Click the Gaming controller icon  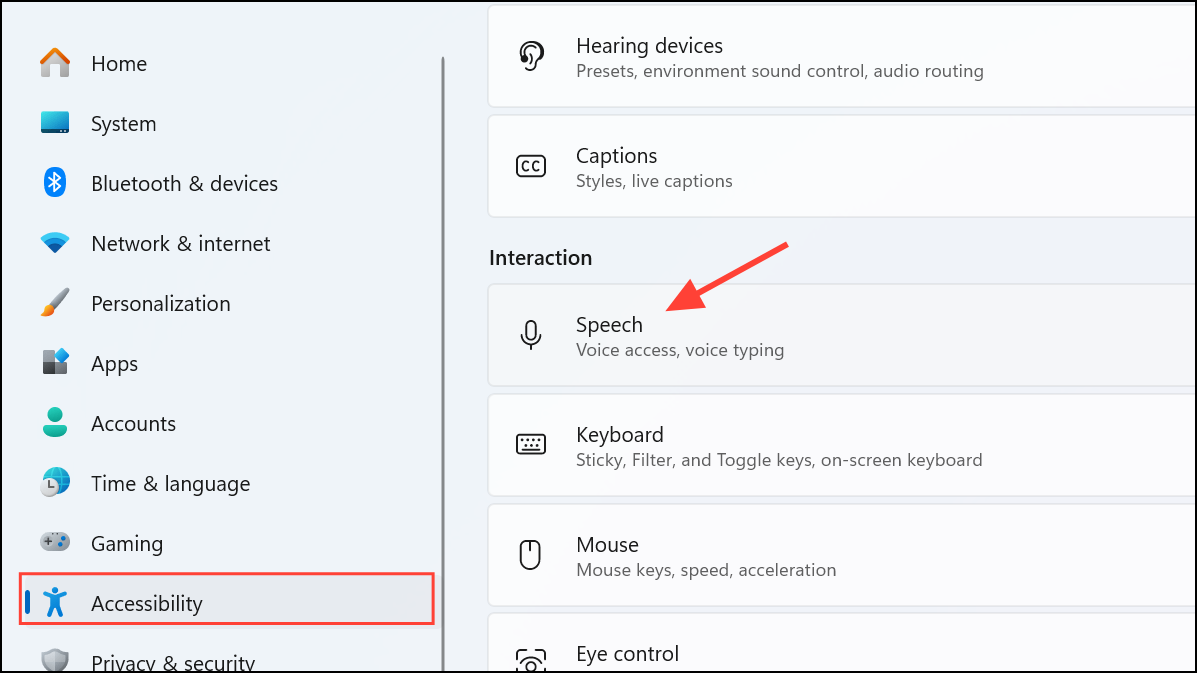coord(55,543)
